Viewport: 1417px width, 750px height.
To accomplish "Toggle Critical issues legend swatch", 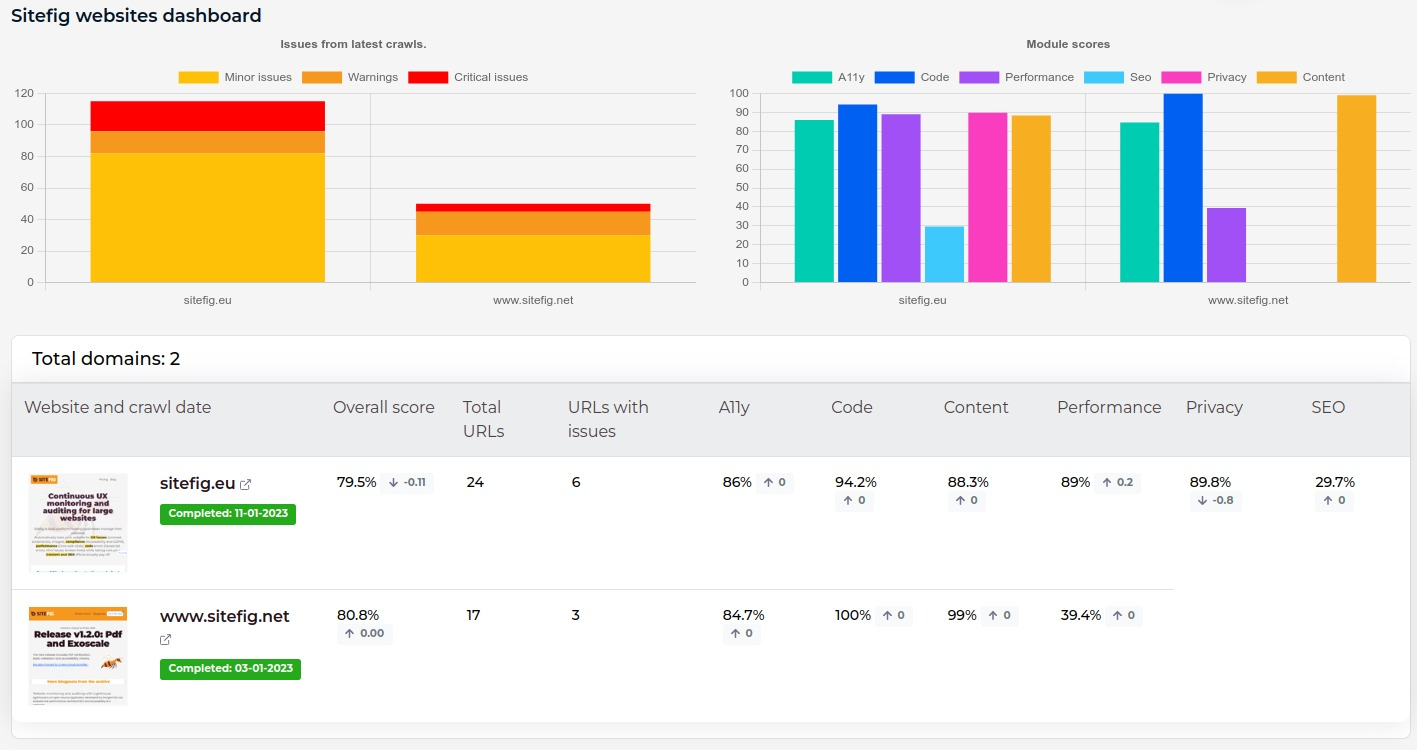I will coord(428,77).
